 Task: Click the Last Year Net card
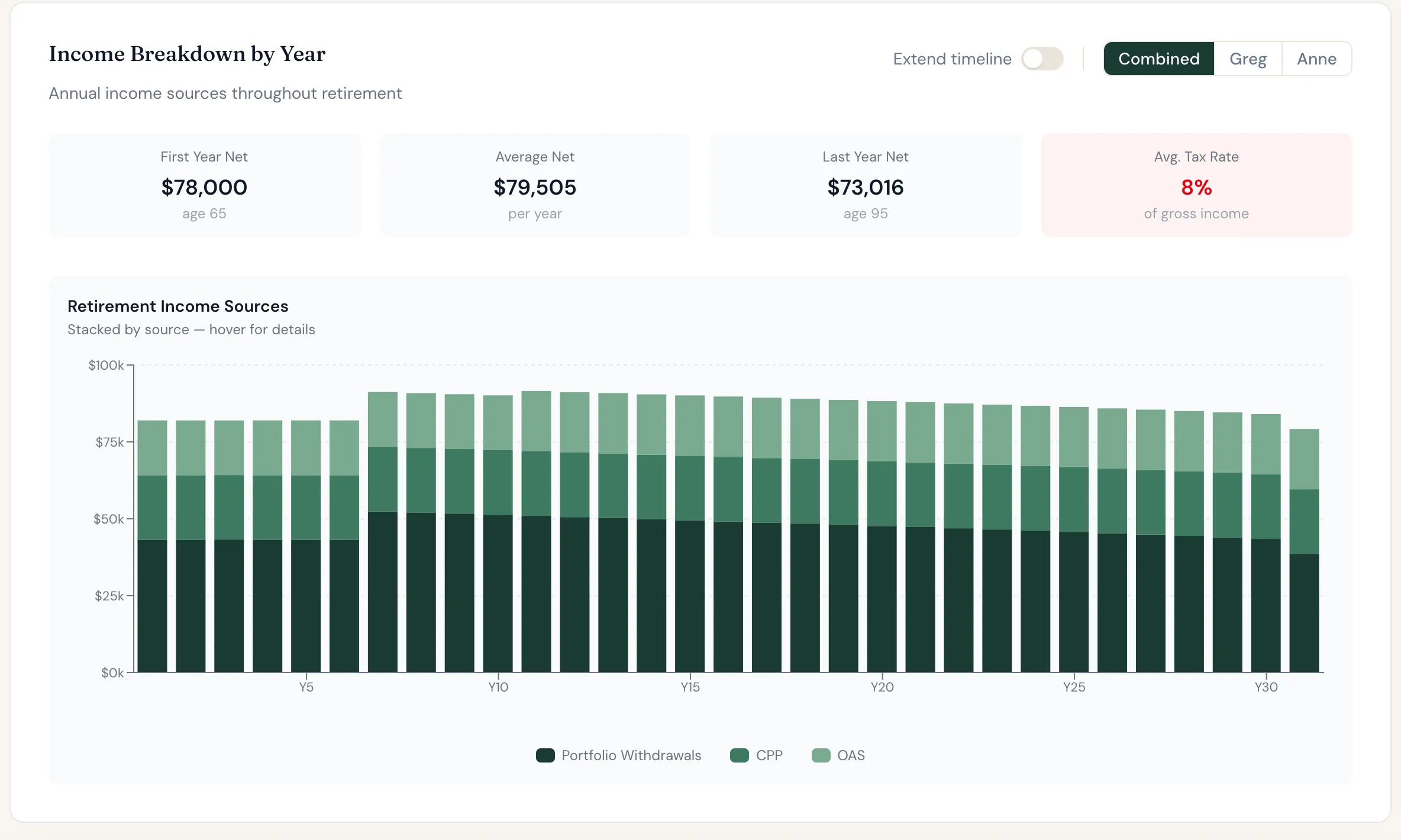click(x=866, y=185)
